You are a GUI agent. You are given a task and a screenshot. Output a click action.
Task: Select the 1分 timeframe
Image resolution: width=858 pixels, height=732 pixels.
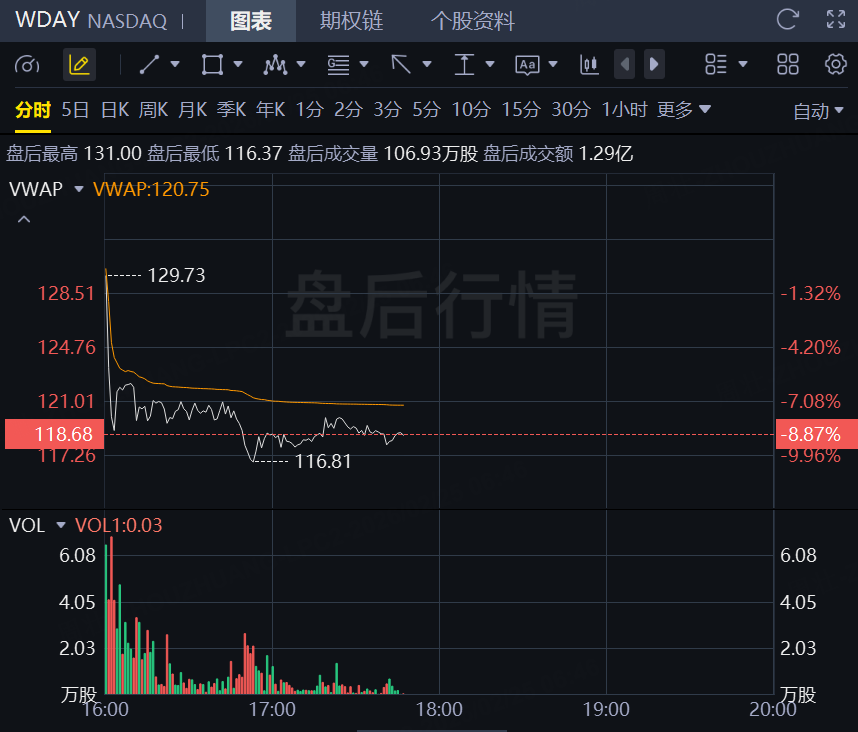point(310,110)
